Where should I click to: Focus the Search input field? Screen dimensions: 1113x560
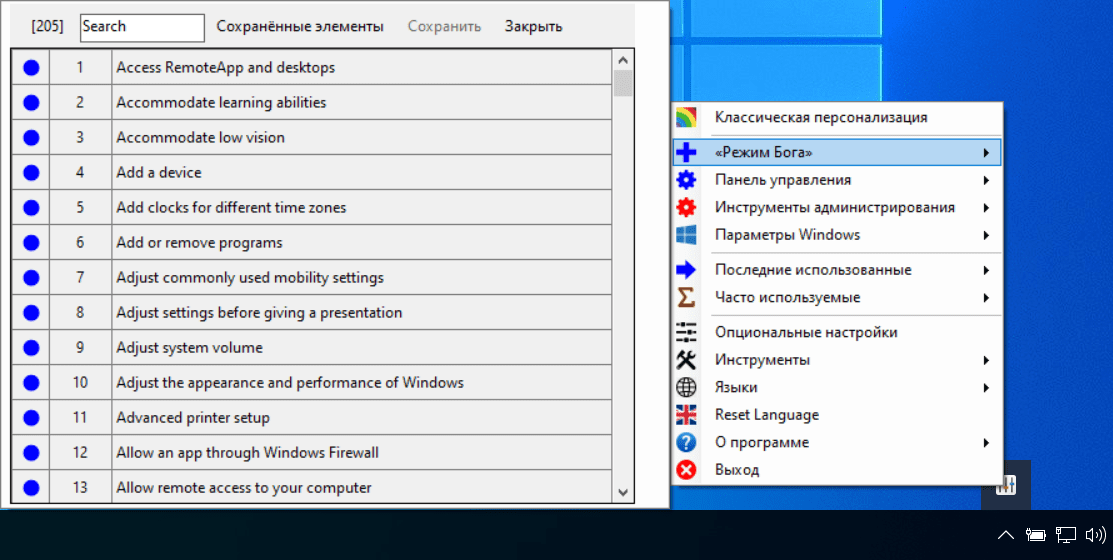[142, 27]
